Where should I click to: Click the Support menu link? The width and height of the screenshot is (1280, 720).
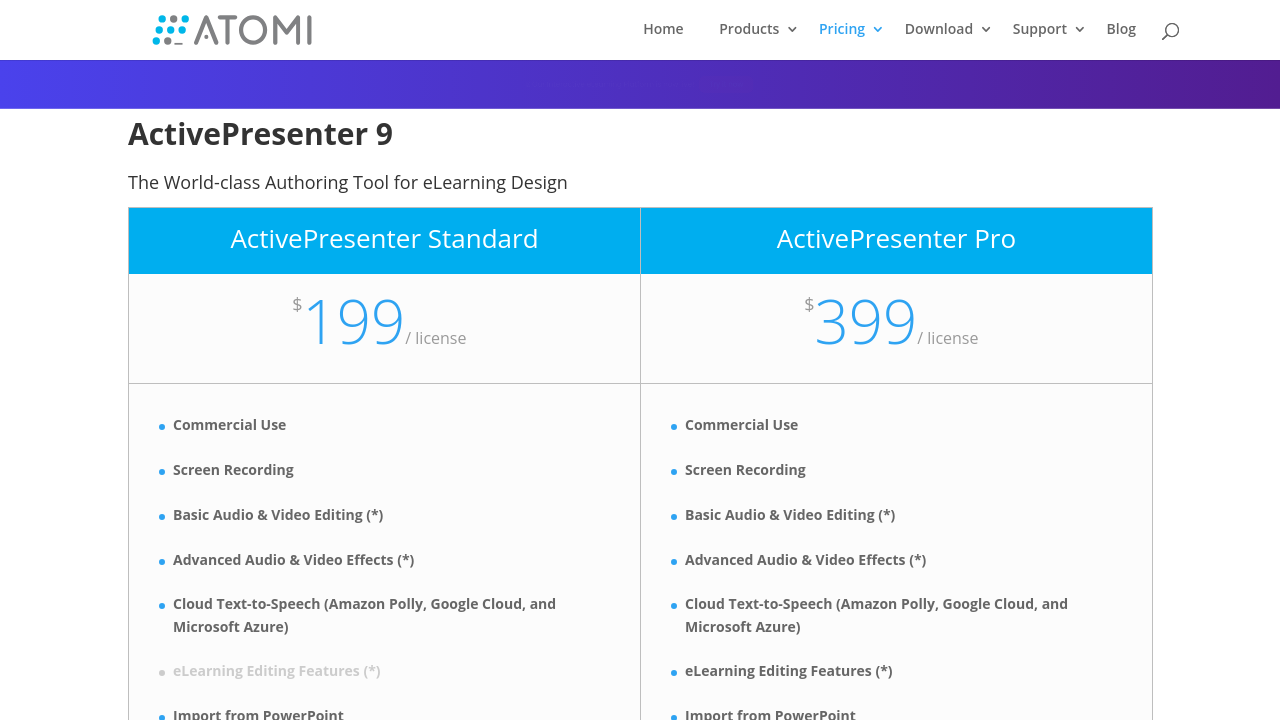click(x=1039, y=29)
